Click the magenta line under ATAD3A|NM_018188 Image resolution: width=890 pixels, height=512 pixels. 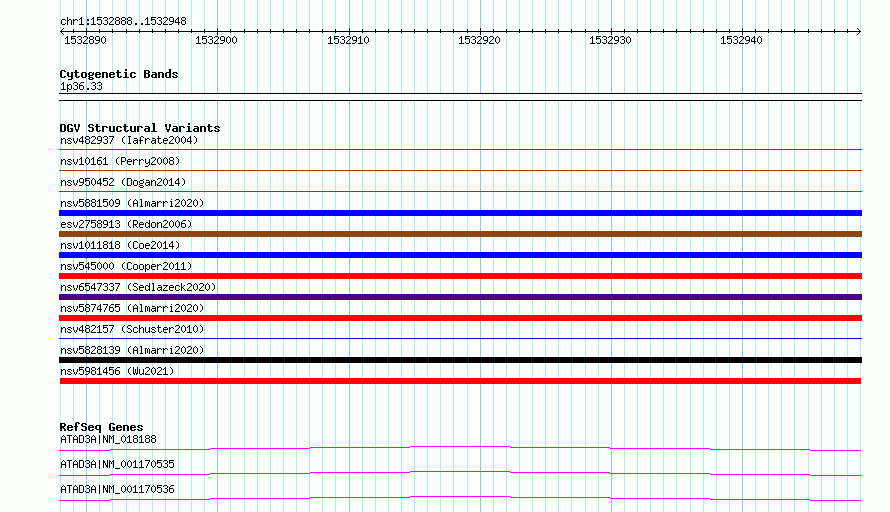point(460,448)
